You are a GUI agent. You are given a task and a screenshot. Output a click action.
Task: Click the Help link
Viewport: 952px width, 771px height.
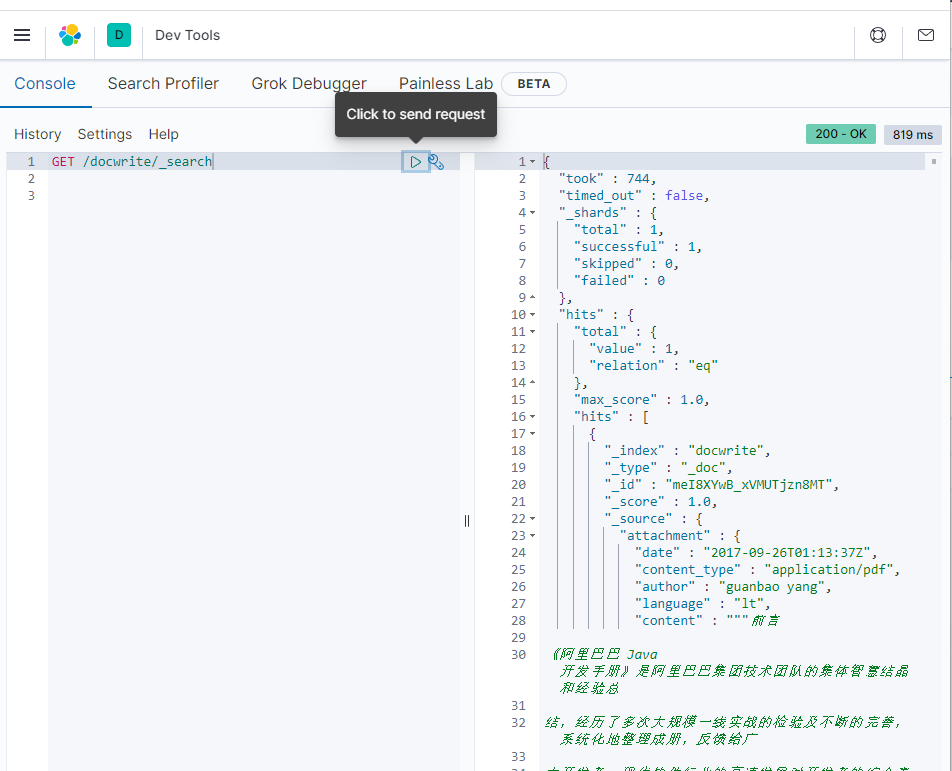pos(164,134)
